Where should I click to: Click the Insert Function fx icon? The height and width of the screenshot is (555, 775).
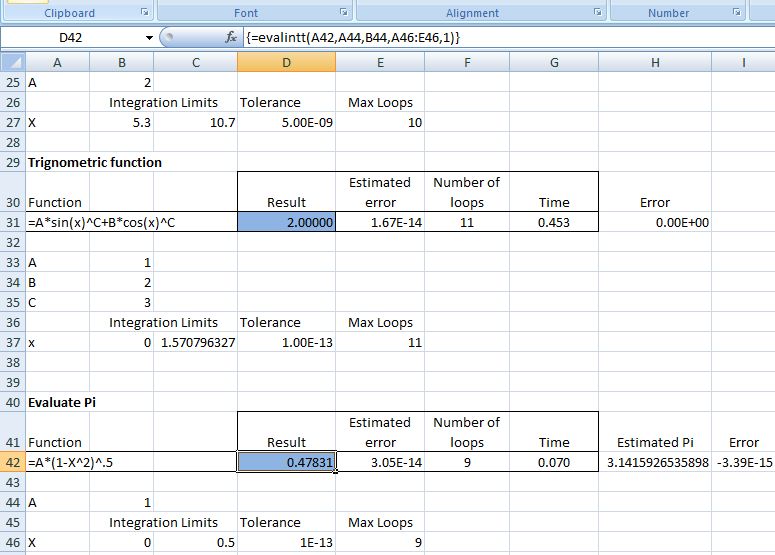click(230, 37)
